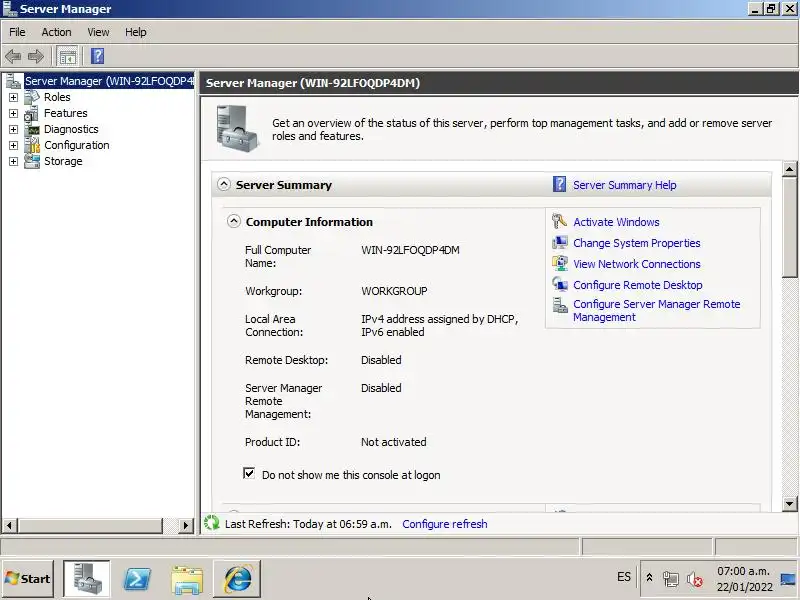The width and height of the screenshot is (800, 600).
Task: Click the Show desktop icon in tray
Action: 789,579
